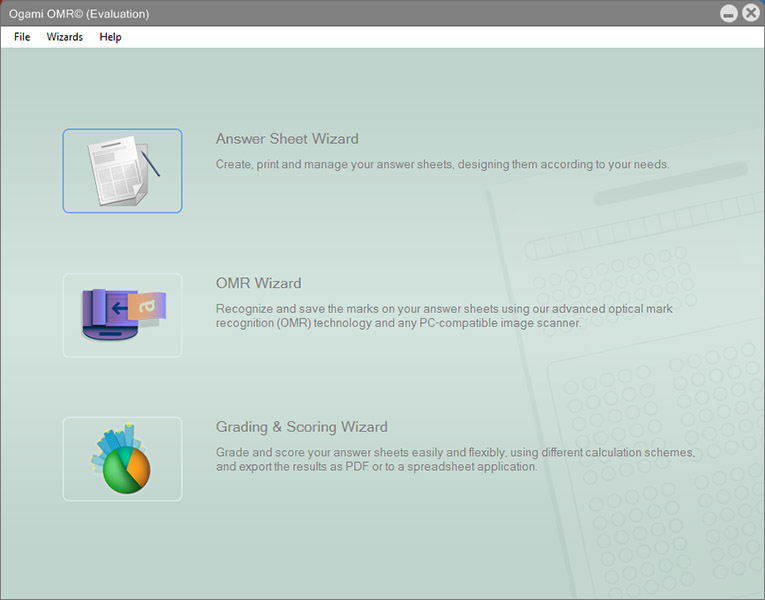765x600 pixels.
Task: Click the 'Grade and score your answer sheets' description
Action: pos(455,460)
